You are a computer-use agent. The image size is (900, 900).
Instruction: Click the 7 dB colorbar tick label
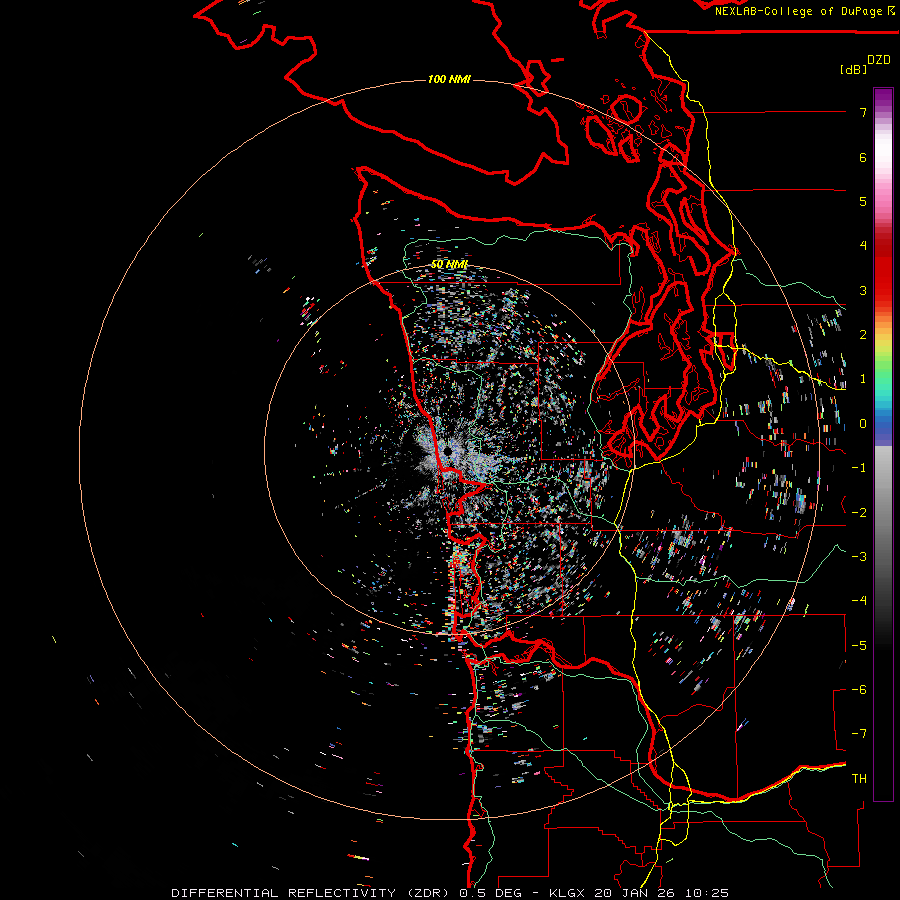(x=863, y=112)
